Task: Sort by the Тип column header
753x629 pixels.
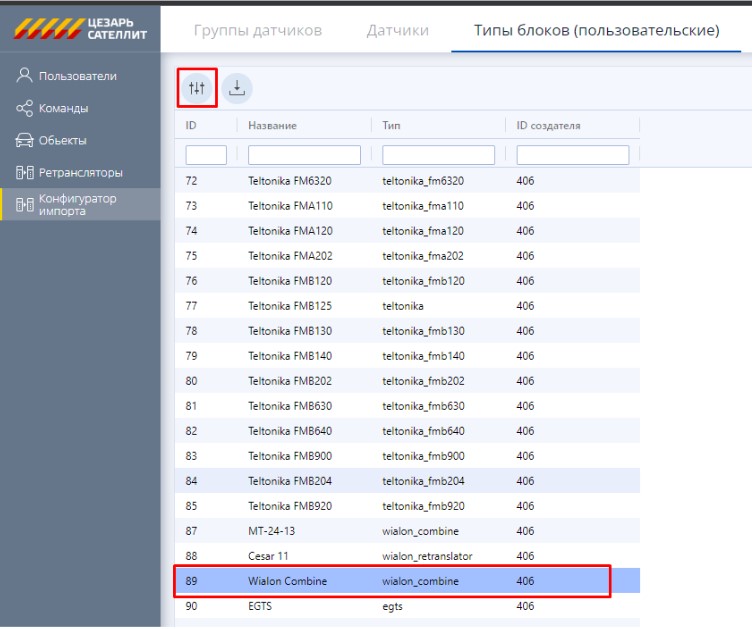Action: [391, 126]
